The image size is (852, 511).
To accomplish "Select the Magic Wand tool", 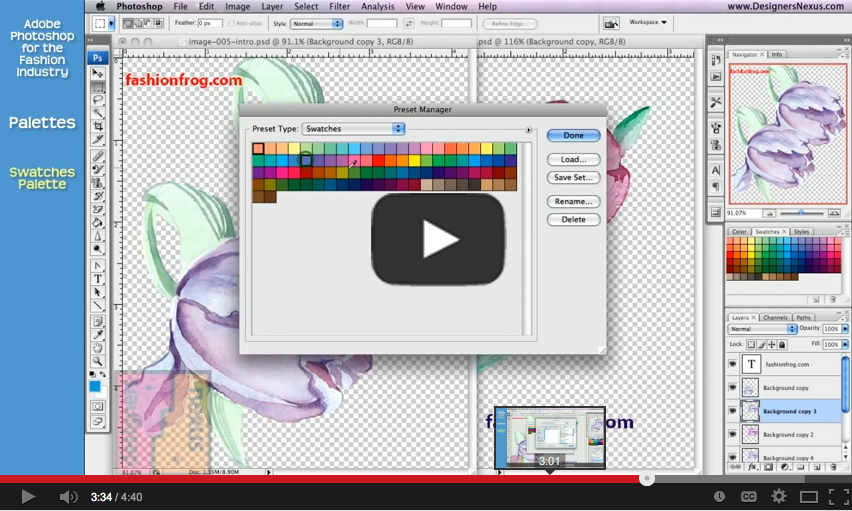I will point(98,113).
